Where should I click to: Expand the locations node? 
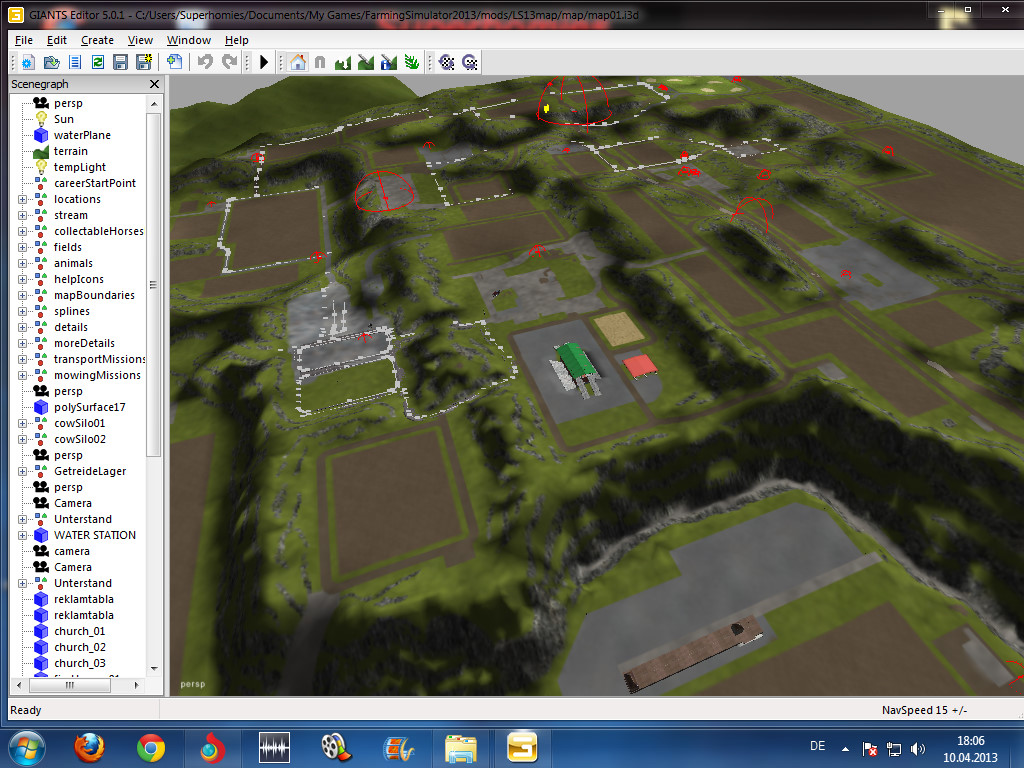pyautogui.click(x=22, y=199)
